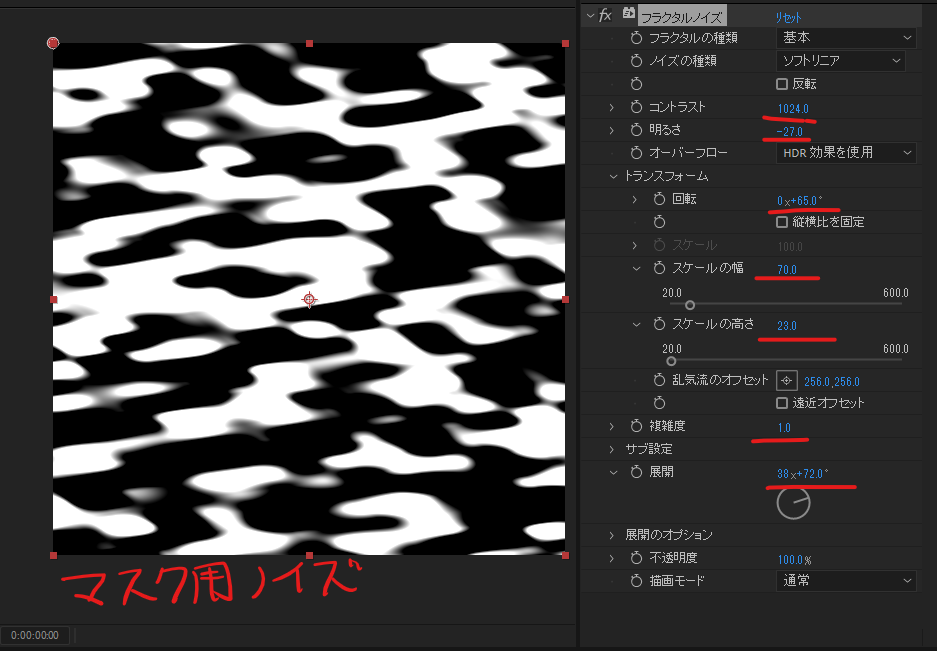
Task: Toggle stopwatch for 縦横比を固定 row
Action: click(x=659, y=222)
